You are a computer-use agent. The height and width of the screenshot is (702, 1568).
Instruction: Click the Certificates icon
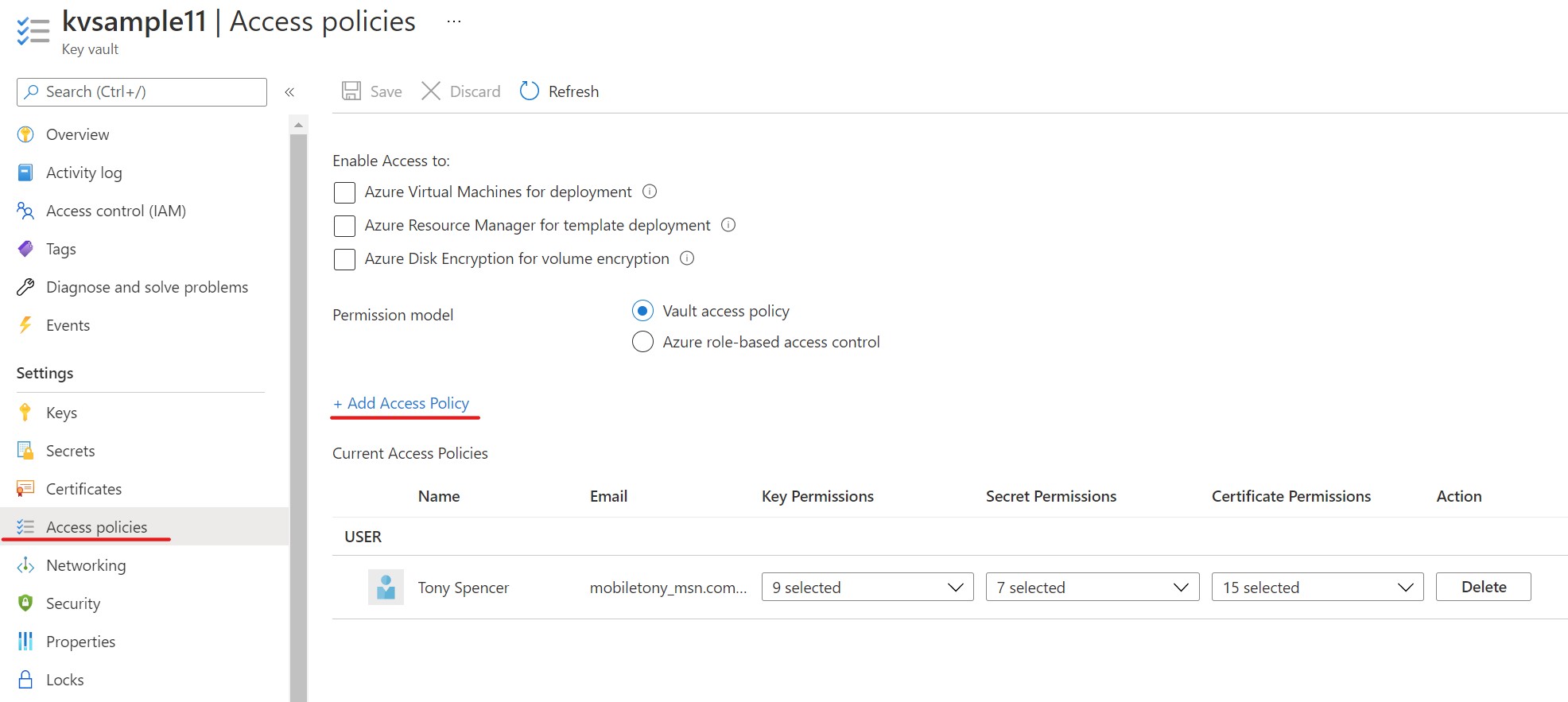25,489
